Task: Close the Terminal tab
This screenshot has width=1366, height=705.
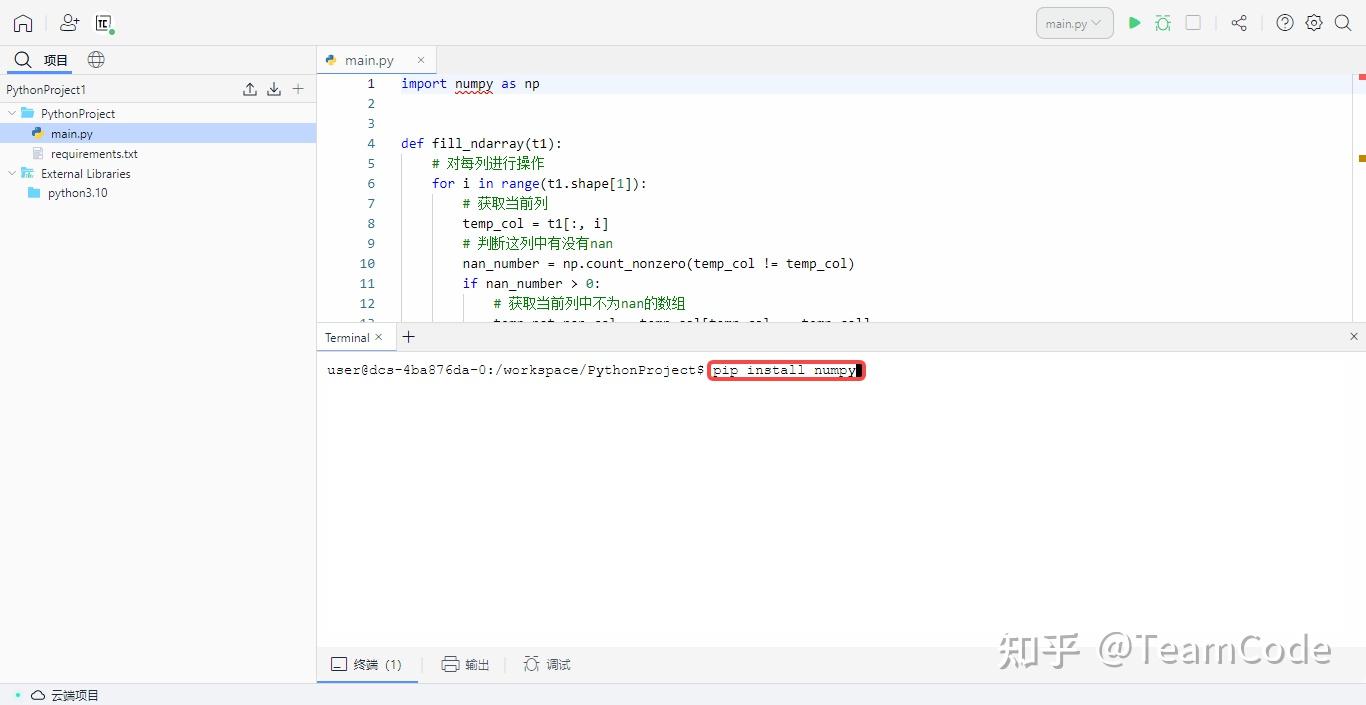Action: (x=379, y=337)
